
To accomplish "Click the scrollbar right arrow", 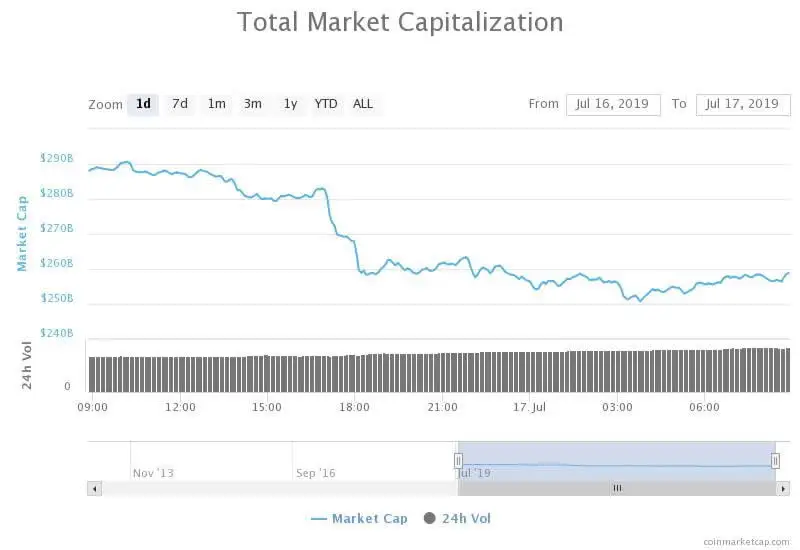I will (x=782, y=488).
